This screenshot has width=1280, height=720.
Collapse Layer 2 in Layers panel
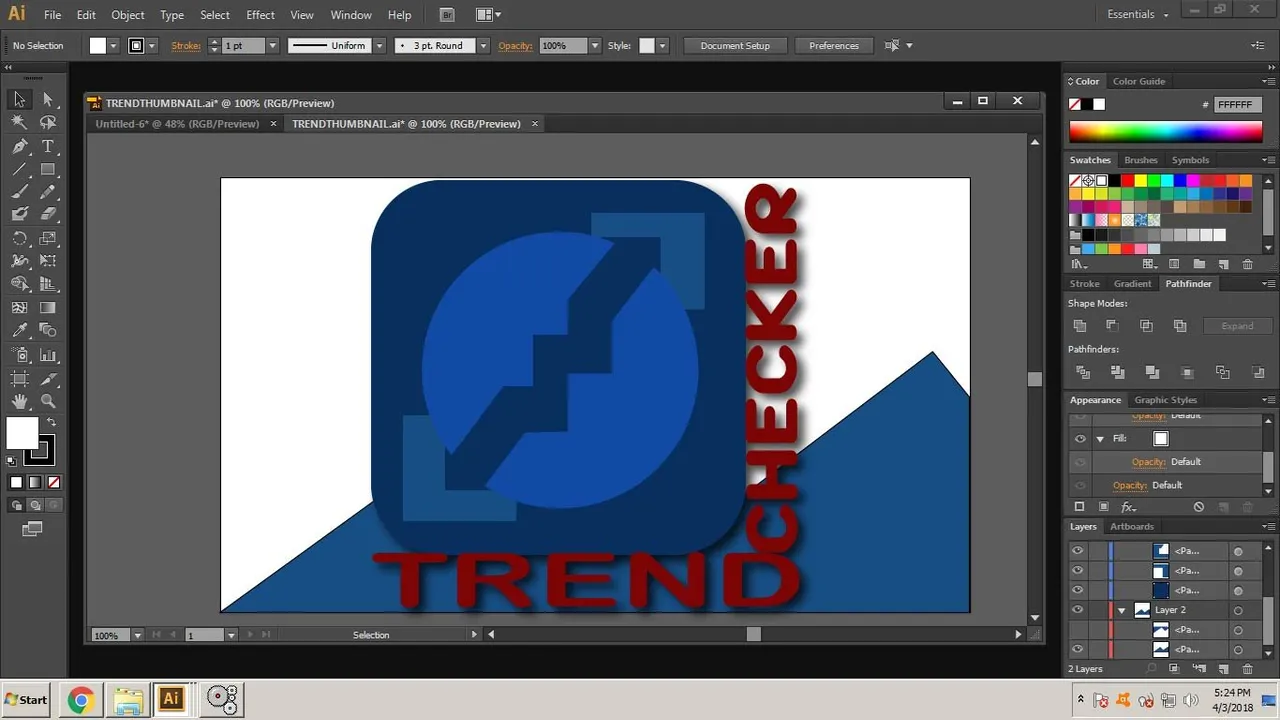click(x=1122, y=610)
